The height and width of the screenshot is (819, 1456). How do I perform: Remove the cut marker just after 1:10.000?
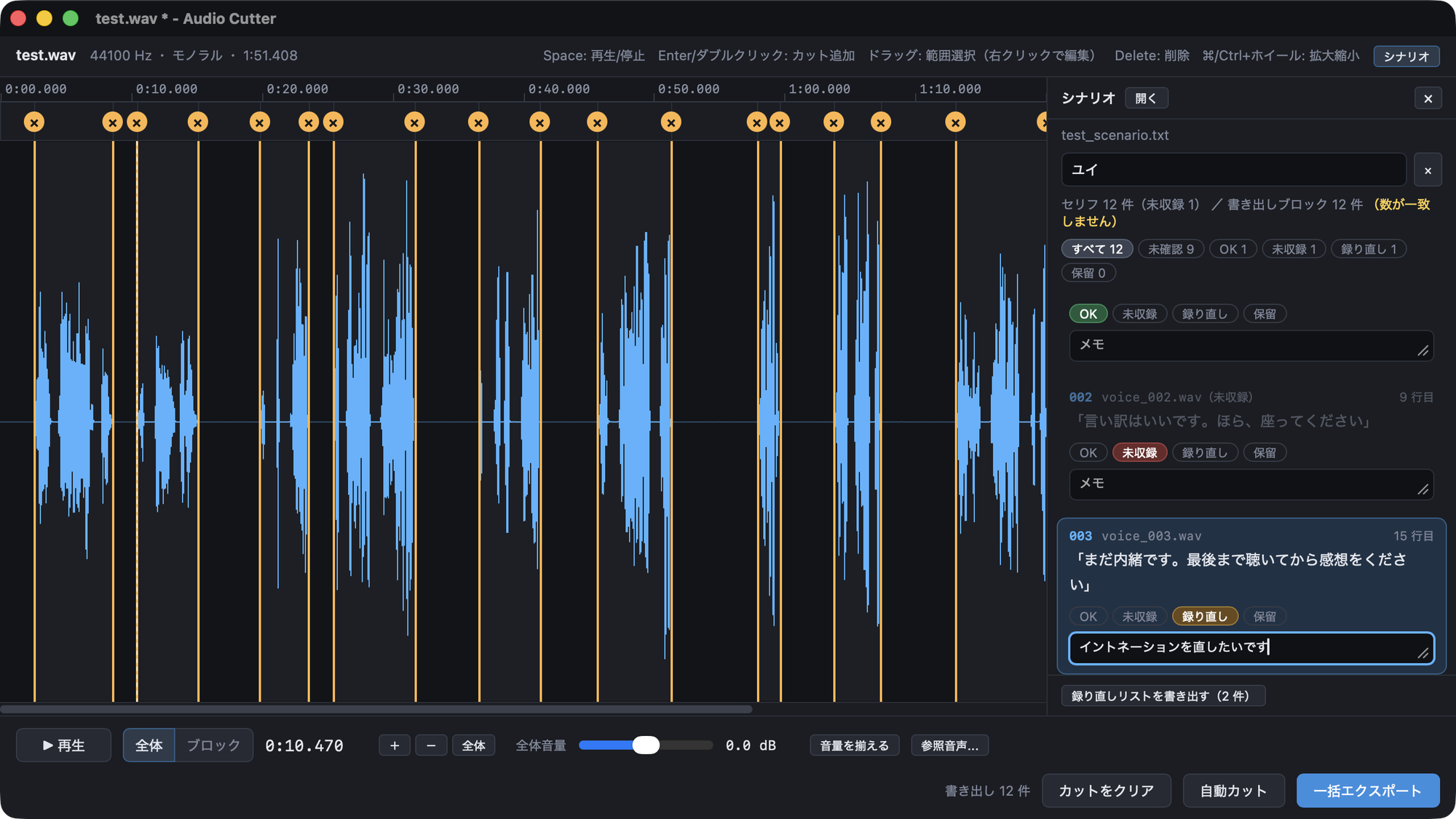(955, 122)
